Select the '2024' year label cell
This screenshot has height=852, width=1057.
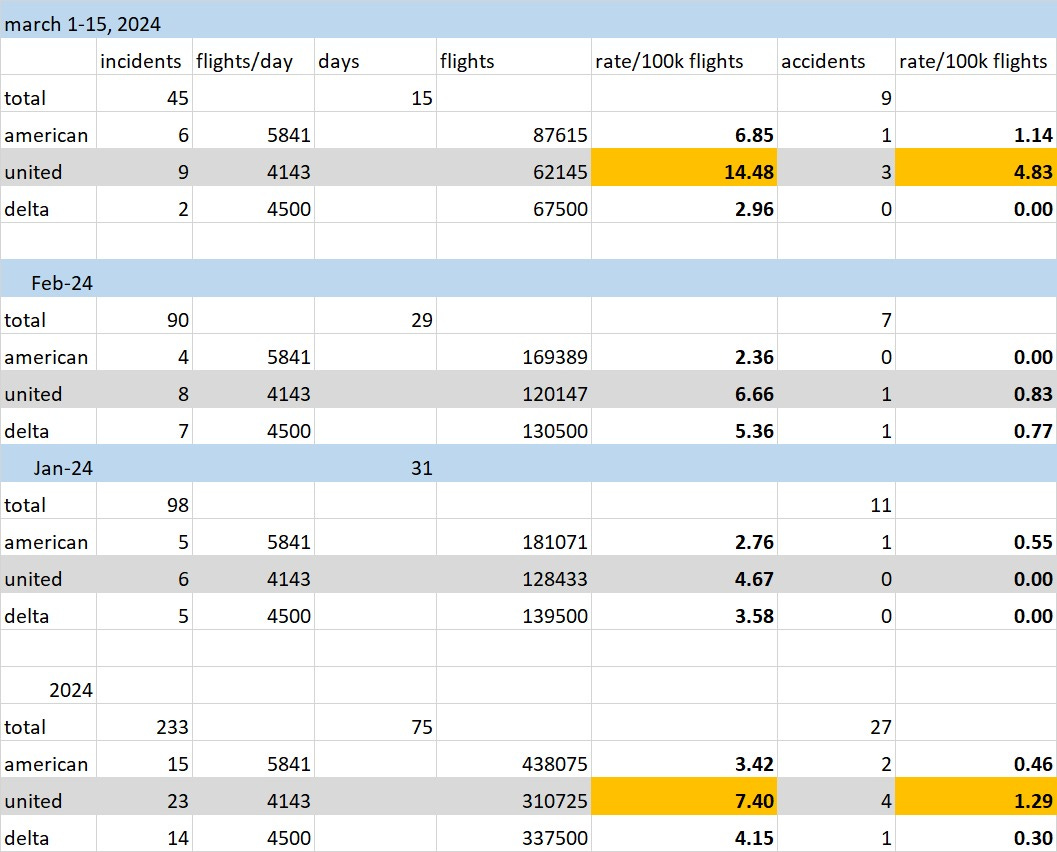pos(49,686)
